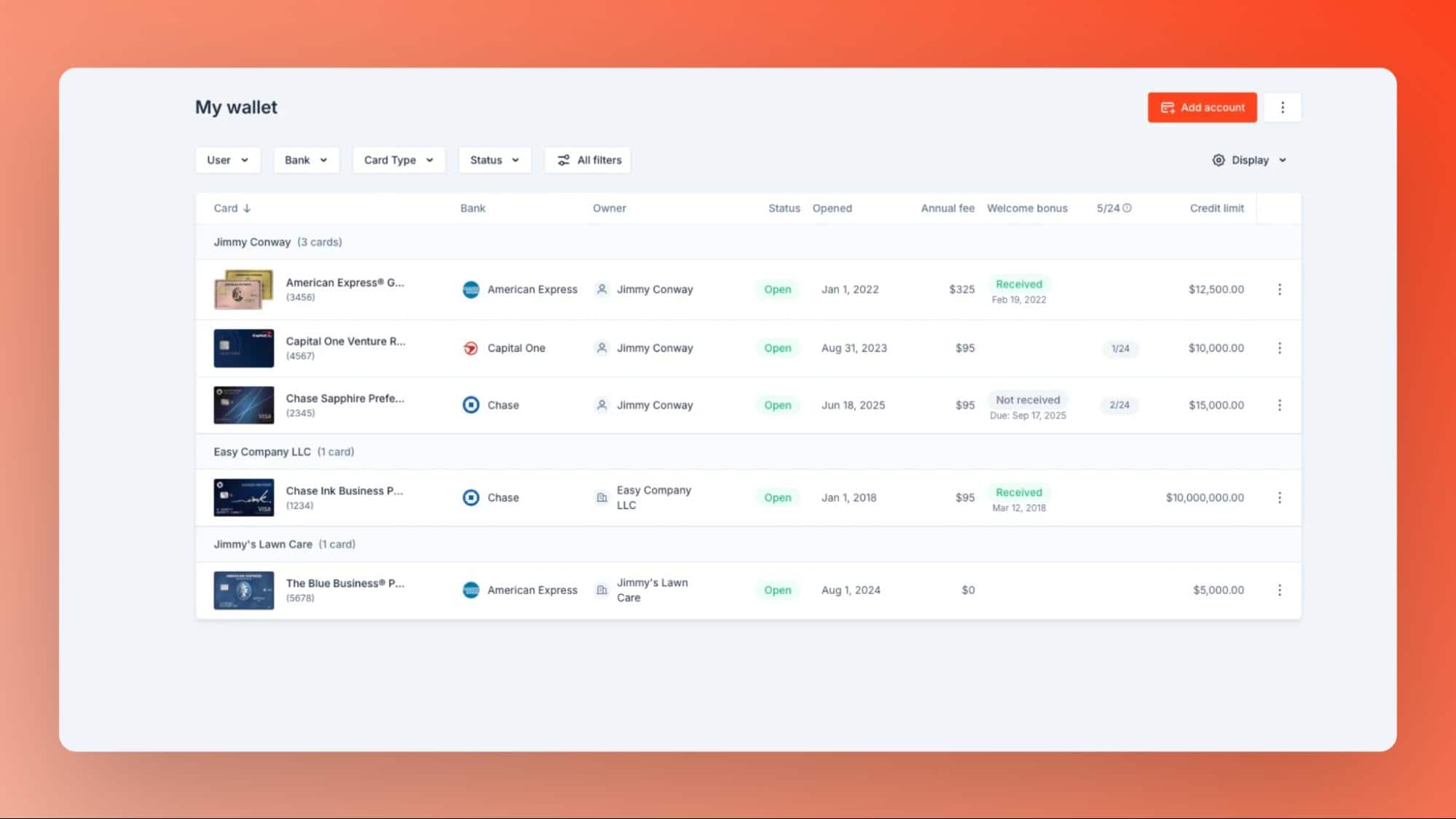This screenshot has height=819, width=1456.
Task: Click the American Express Gold card thumbnail
Action: [243, 290]
